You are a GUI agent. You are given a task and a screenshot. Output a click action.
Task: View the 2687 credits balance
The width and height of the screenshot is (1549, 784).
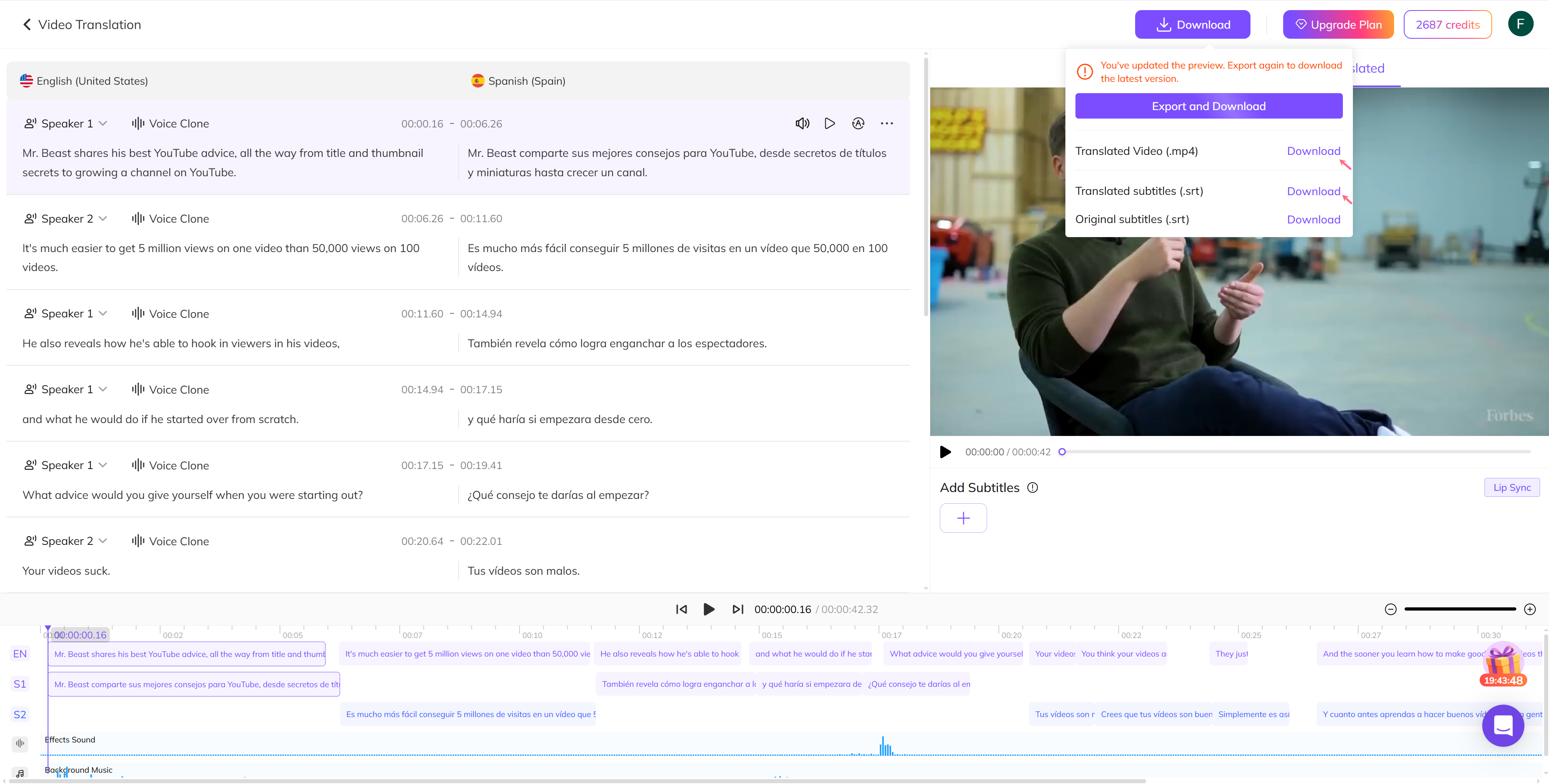click(x=1447, y=25)
